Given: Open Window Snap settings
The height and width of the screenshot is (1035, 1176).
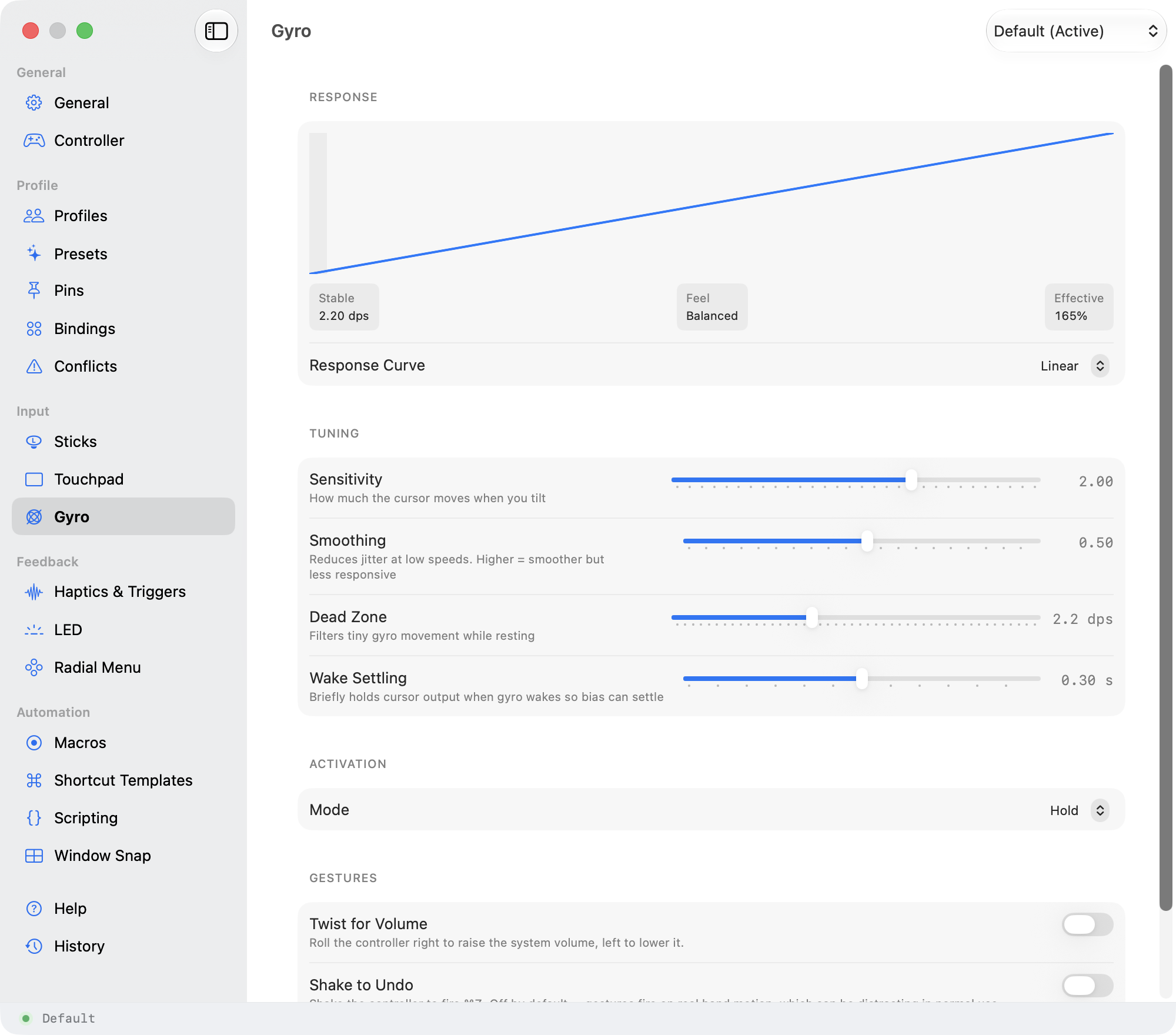Looking at the screenshot, I should 123,856.
